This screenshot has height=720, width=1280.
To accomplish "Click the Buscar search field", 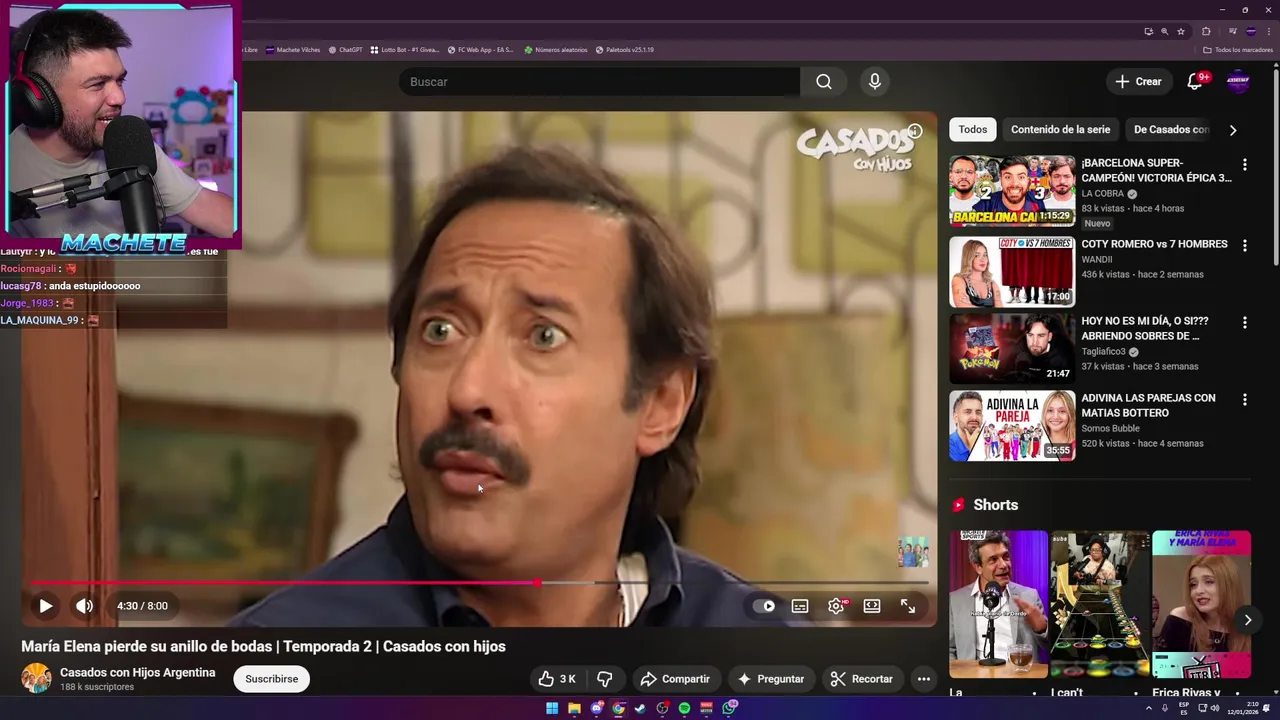I will 599,82.
